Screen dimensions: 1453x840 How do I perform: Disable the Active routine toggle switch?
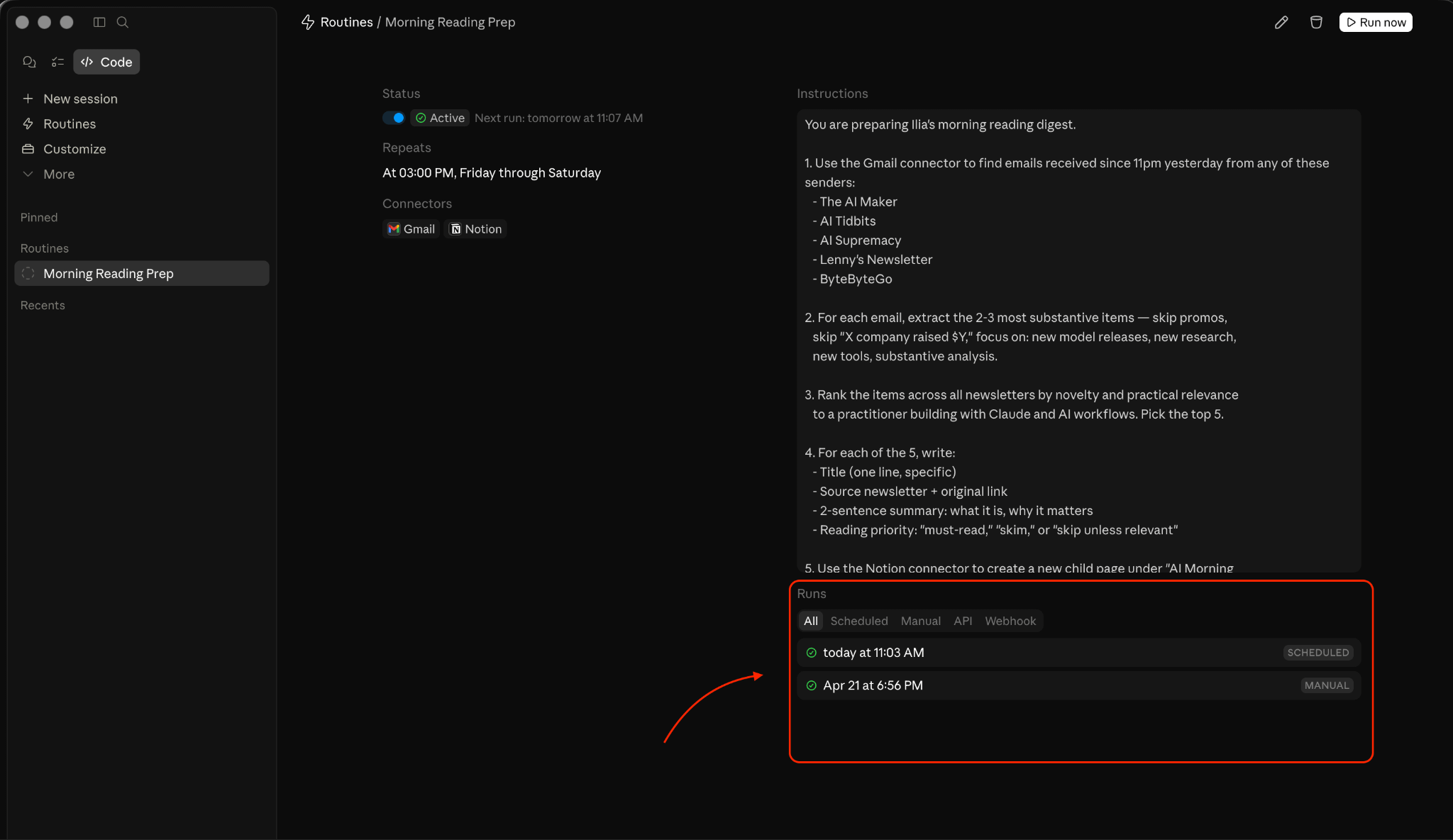pyautogui.click(x=394, y=118)
